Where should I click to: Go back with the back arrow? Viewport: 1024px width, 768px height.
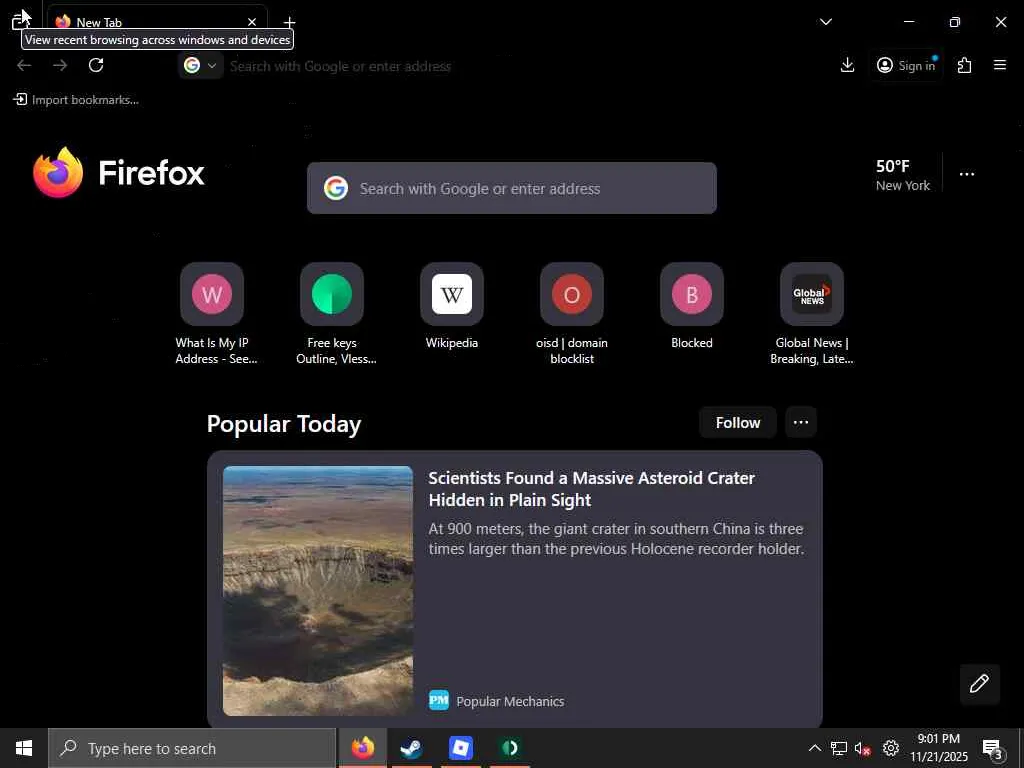tap(24, 65)
